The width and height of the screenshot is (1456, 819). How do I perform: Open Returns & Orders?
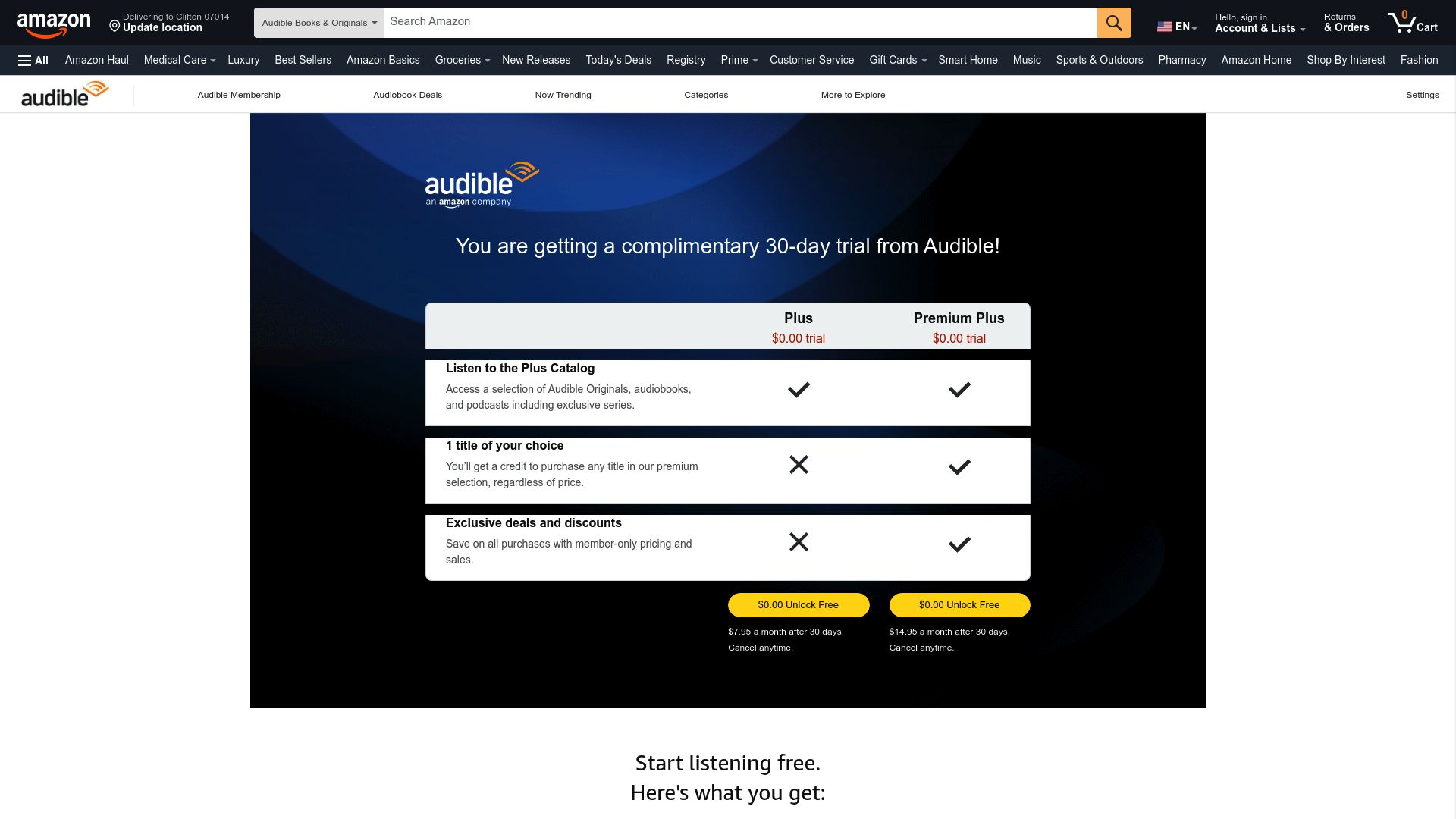point(1346,24)
